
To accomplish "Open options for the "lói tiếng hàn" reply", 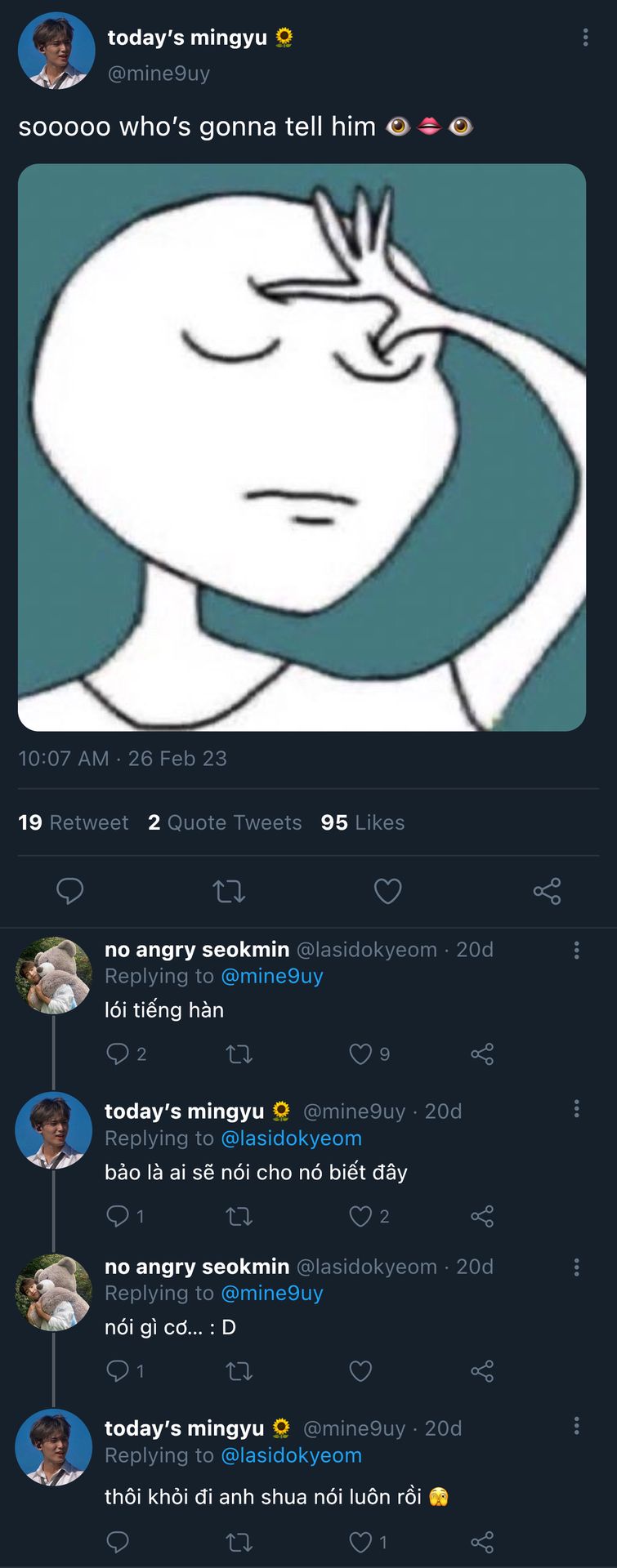I will (576, 950).
